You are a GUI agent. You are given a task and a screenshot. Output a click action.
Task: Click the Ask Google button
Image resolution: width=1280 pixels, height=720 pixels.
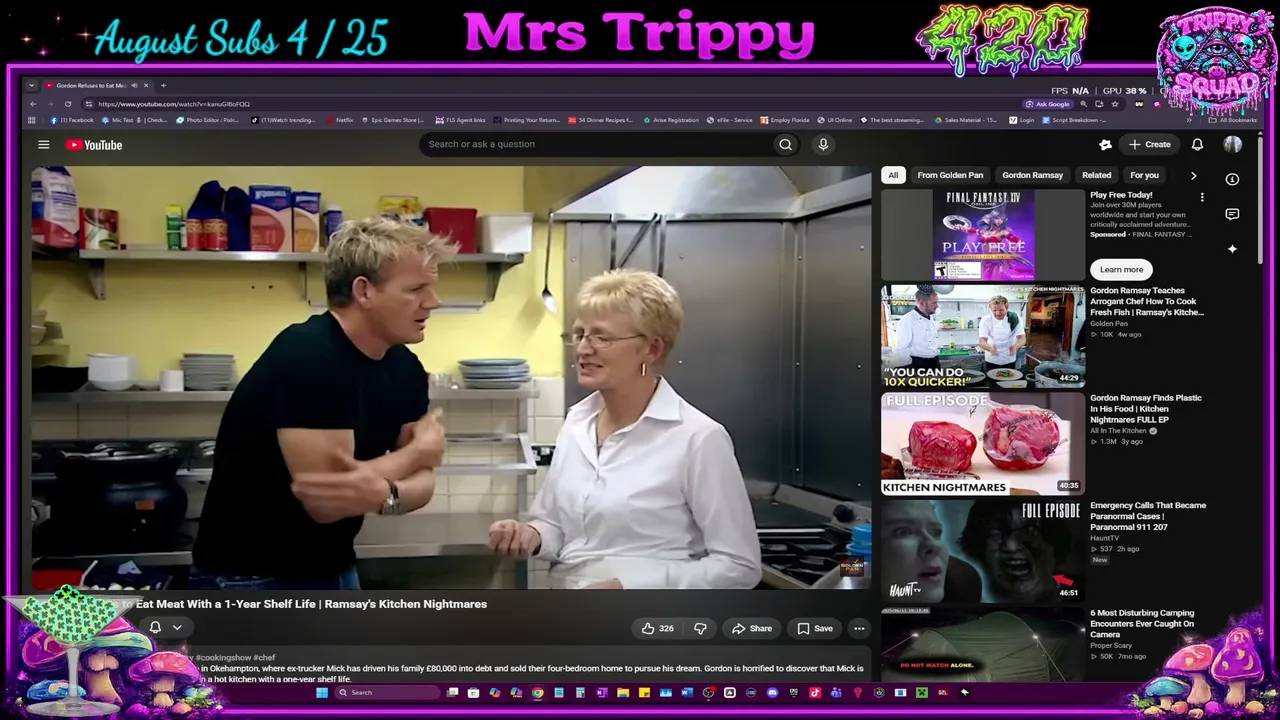(x=1047, y=104)
